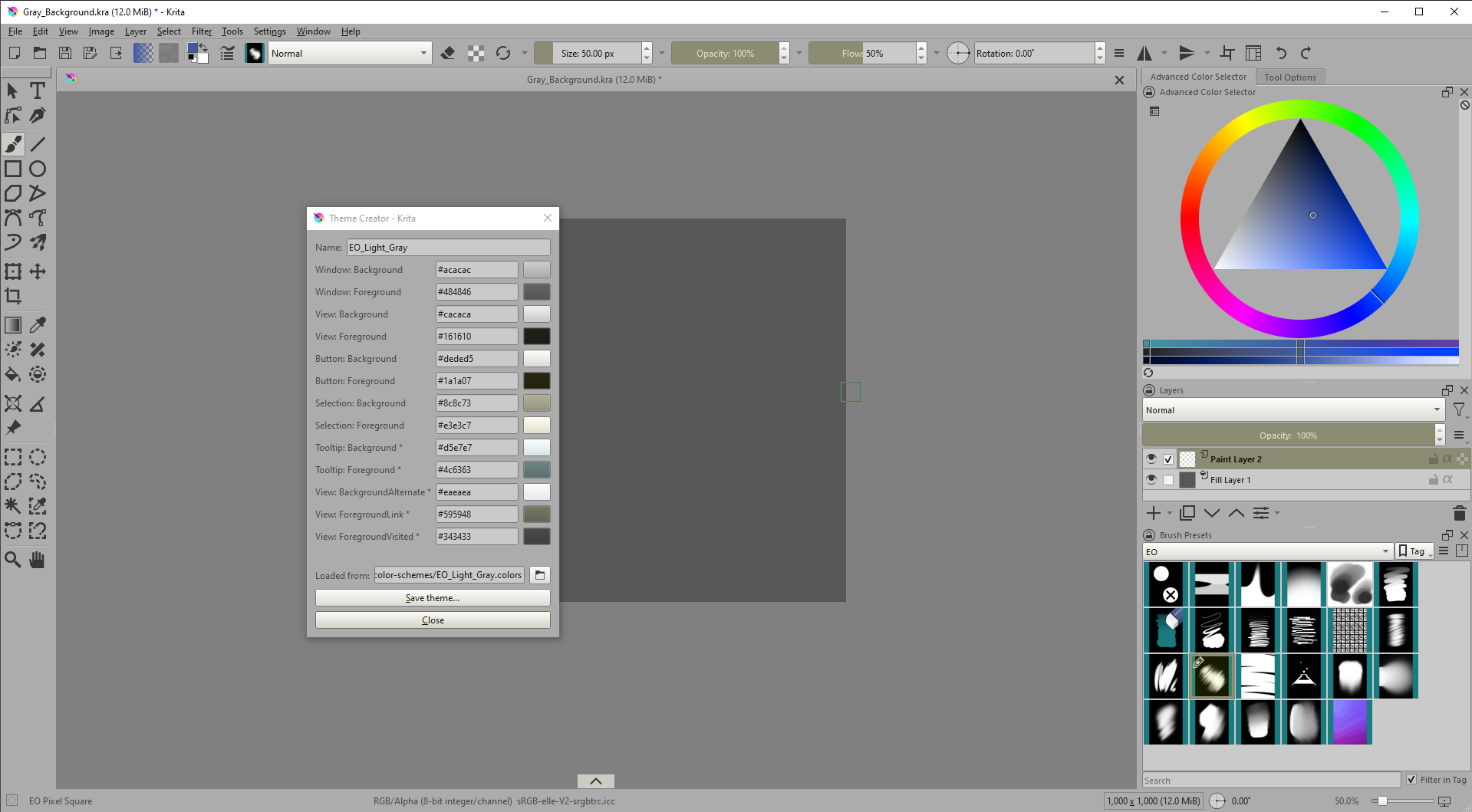Close the Gray_Background.kra document tab
The height and width of the screenshot is (812, 1472).
click(1119, 80)
